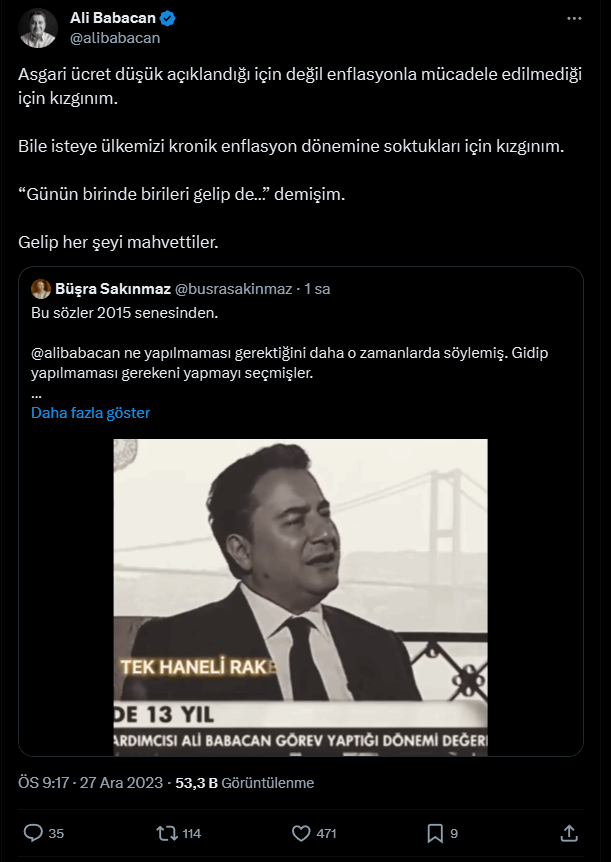Open Büşra Sakınmaz's small avatar

click(x=41, y=289)
